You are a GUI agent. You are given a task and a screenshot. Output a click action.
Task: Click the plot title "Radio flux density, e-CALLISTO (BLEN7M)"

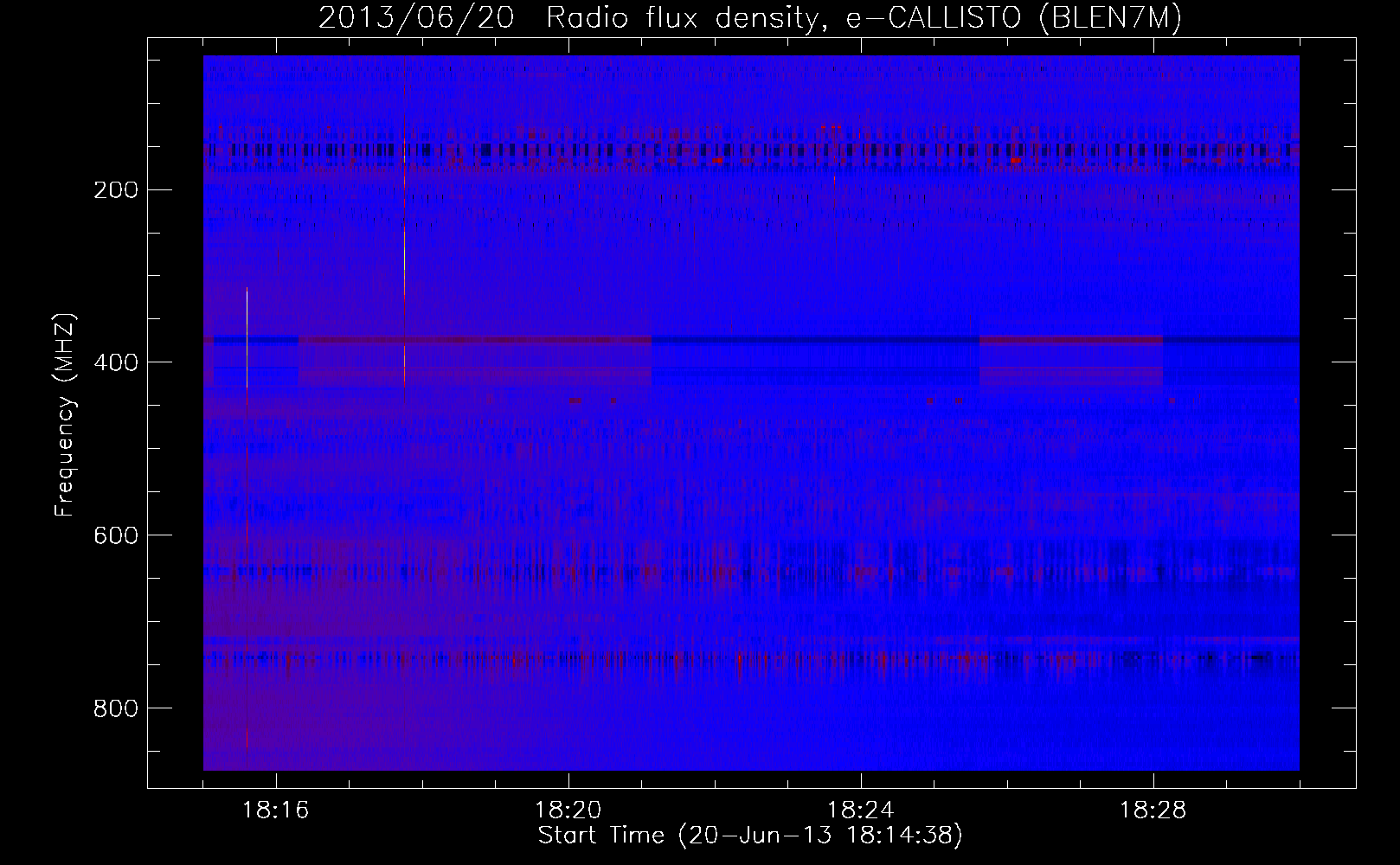(x=864, y=18)
